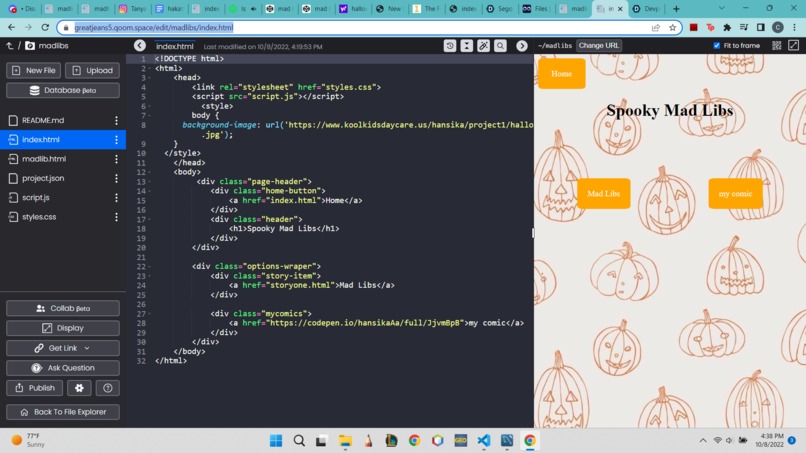
Task: Open options menu for madlib.html
Action: coord(116,159)
